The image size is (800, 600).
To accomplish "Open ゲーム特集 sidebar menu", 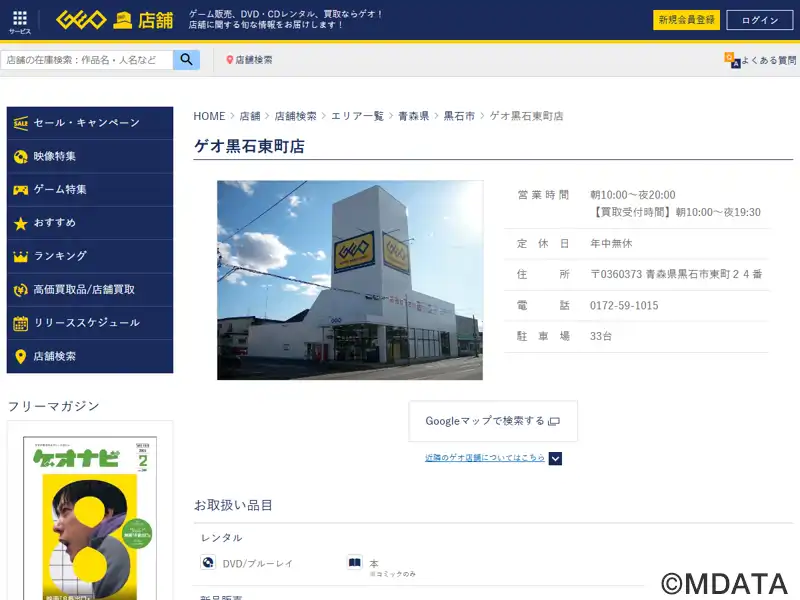I will (90, 190).
